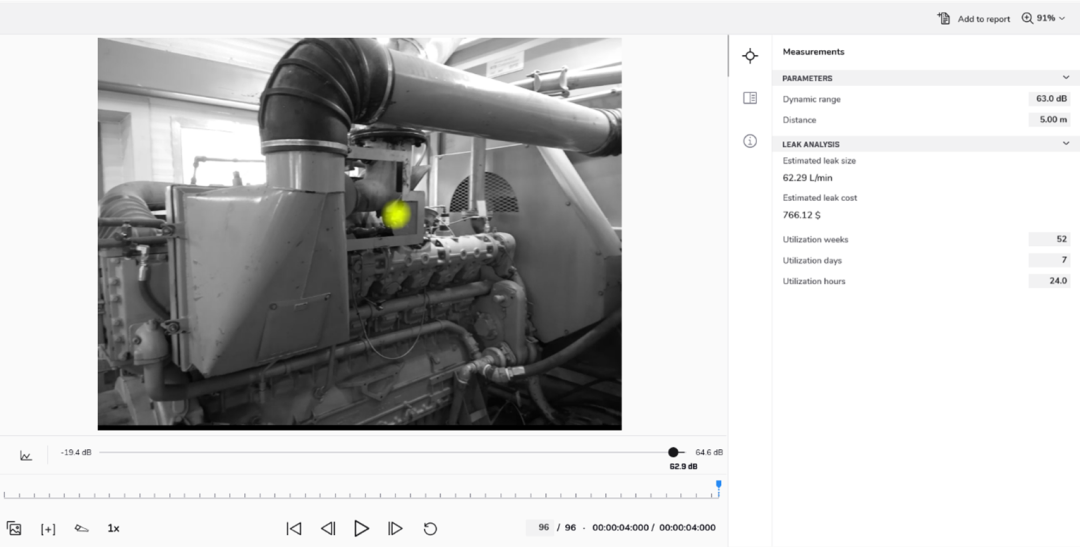This screenshot has height=547, width=1080.
Task: Step back one frame
Action: point(327,528)
